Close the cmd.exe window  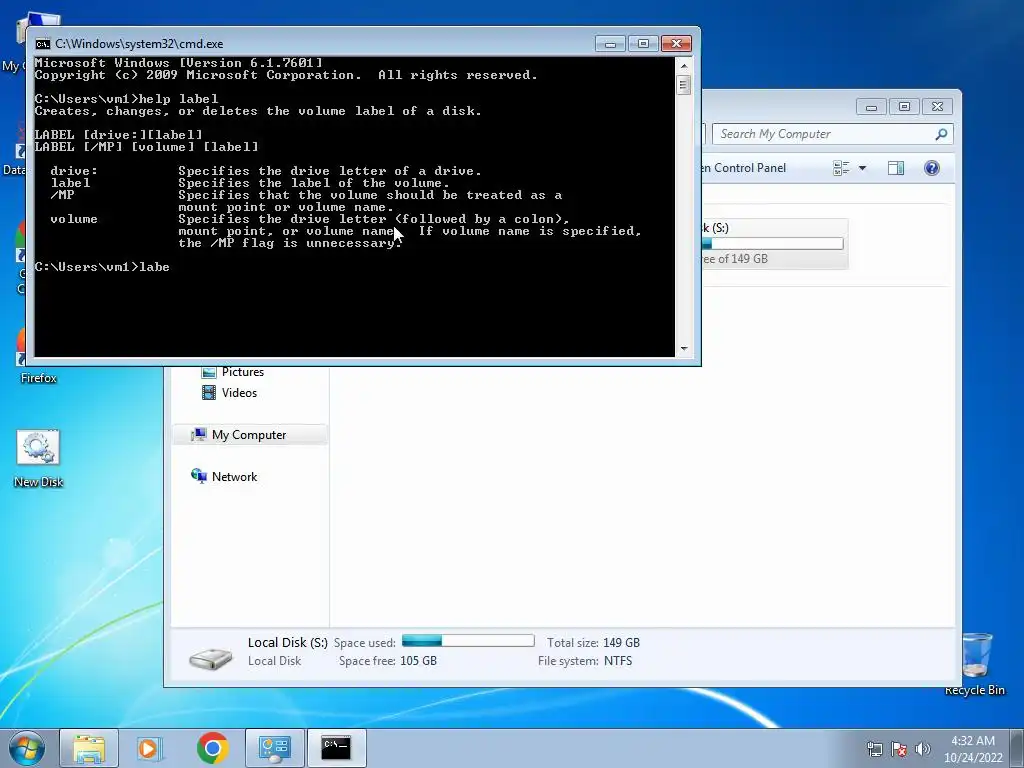tap(677, 44)
